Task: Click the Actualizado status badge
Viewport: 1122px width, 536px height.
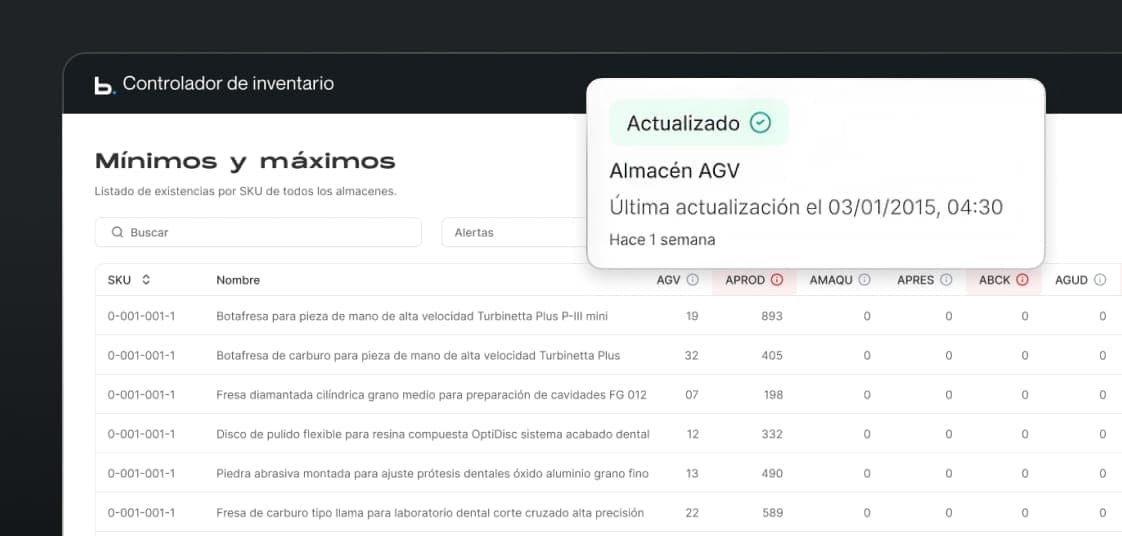Action: pos(698,123)
